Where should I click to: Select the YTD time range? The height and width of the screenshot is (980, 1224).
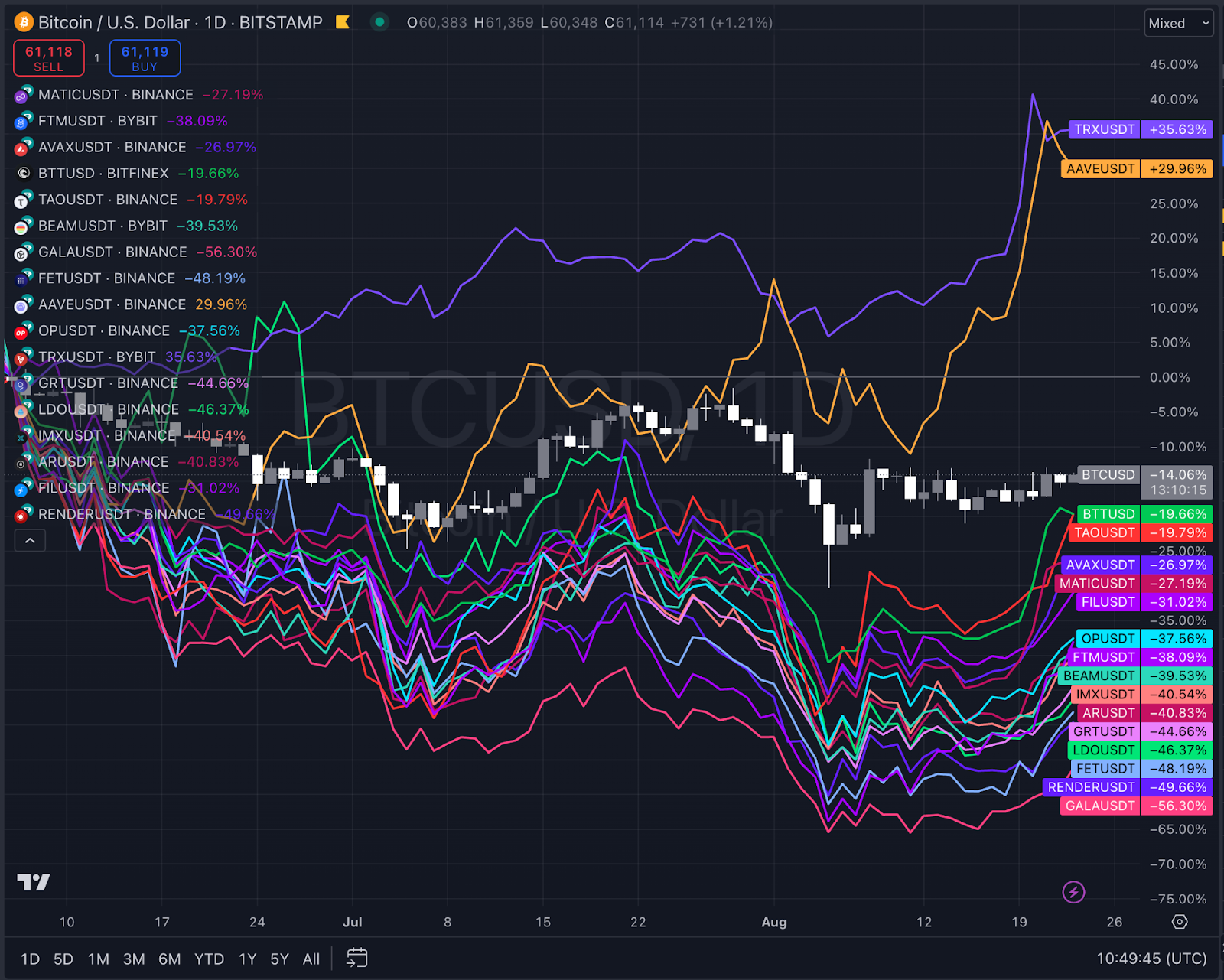tap(209, 959)
